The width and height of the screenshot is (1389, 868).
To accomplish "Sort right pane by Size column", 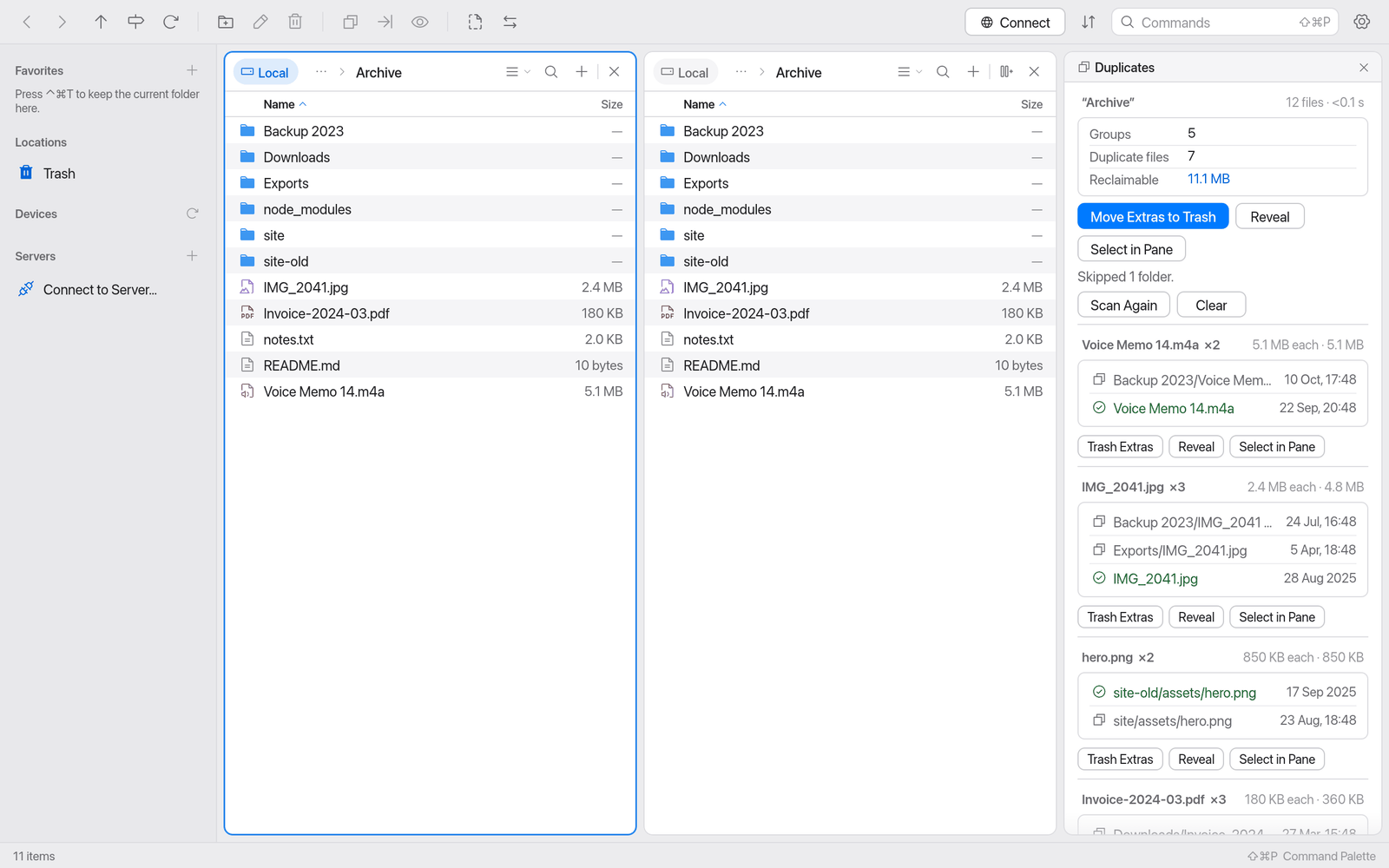I will [1031, 104].
